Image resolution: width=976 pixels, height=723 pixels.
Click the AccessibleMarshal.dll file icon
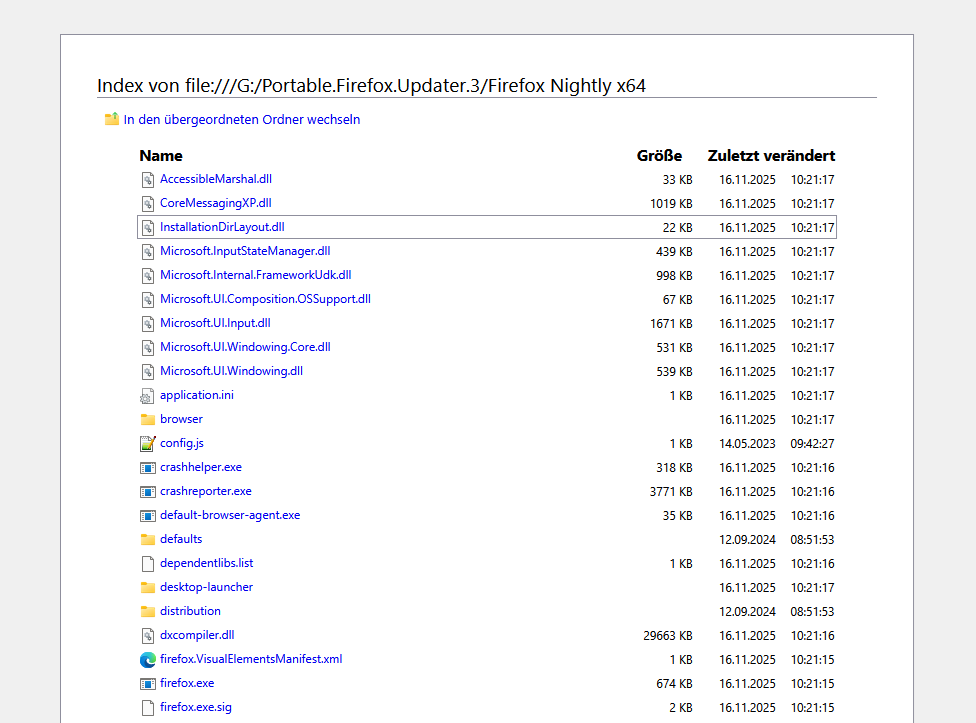click(x=148, y=180)
